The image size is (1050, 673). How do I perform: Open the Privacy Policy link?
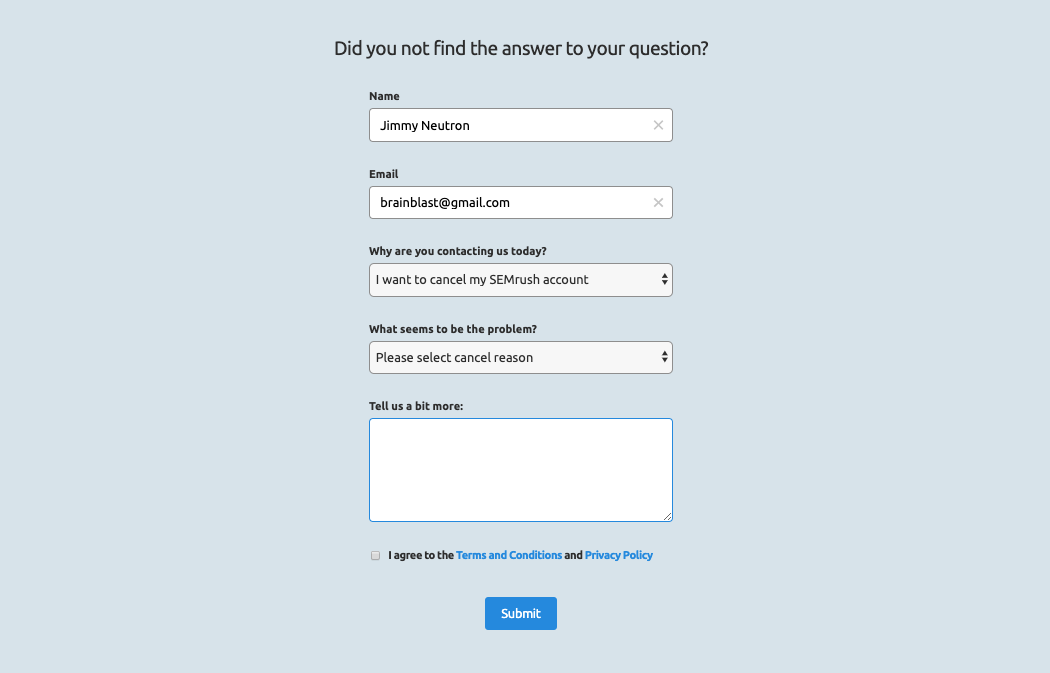pyautogui.click(x=619, y=555)
